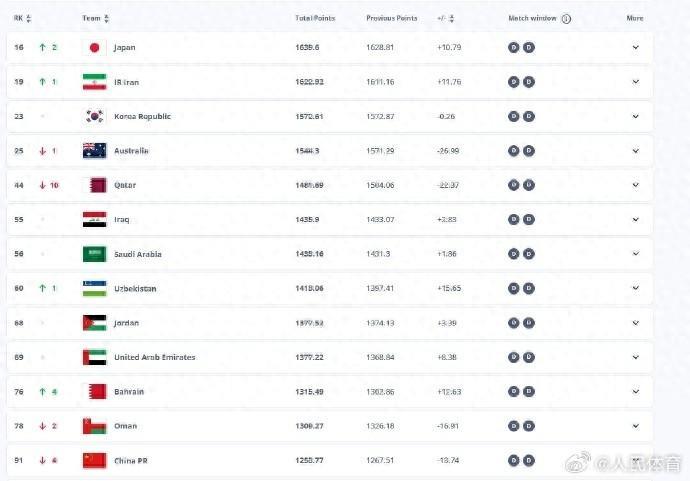Click the Uzbekistan flag icon
This screenshot has width=690, height=481.
pos(94,288)
